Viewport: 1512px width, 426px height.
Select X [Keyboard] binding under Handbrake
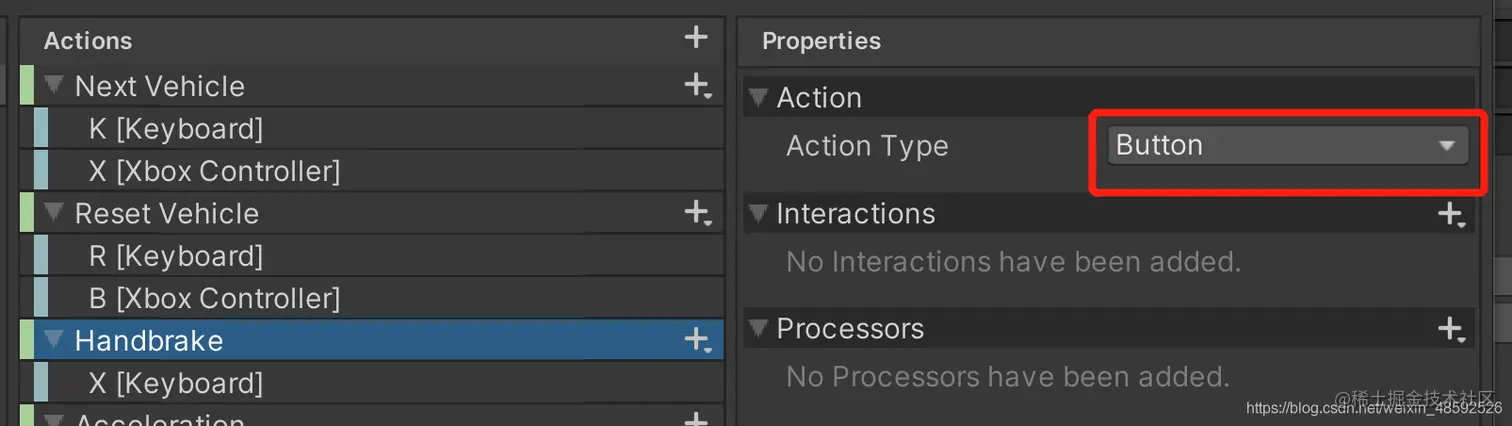(176, 383)
